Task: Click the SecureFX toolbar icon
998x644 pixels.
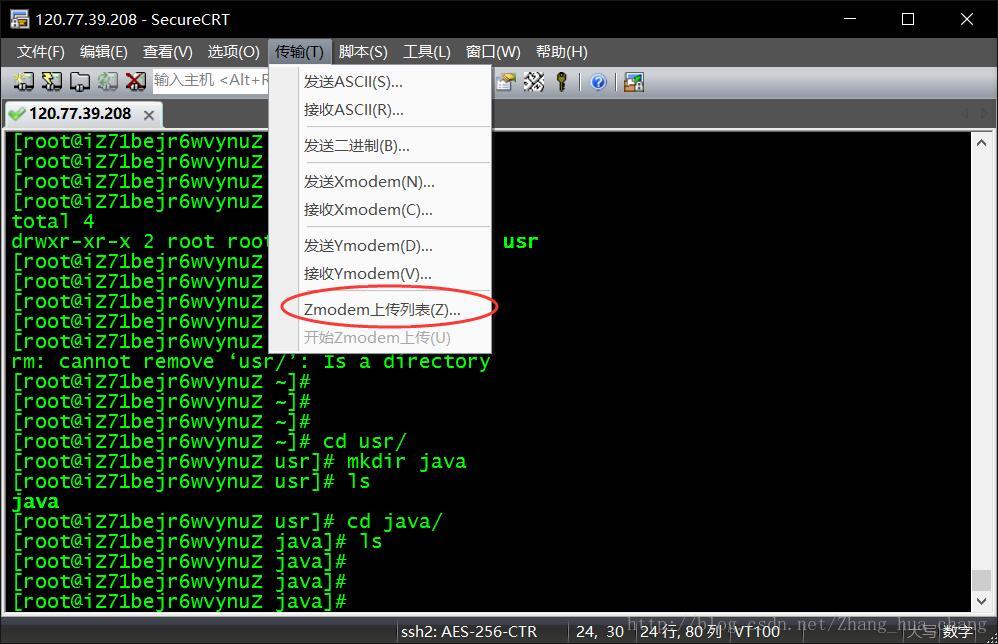Action: 633,81
